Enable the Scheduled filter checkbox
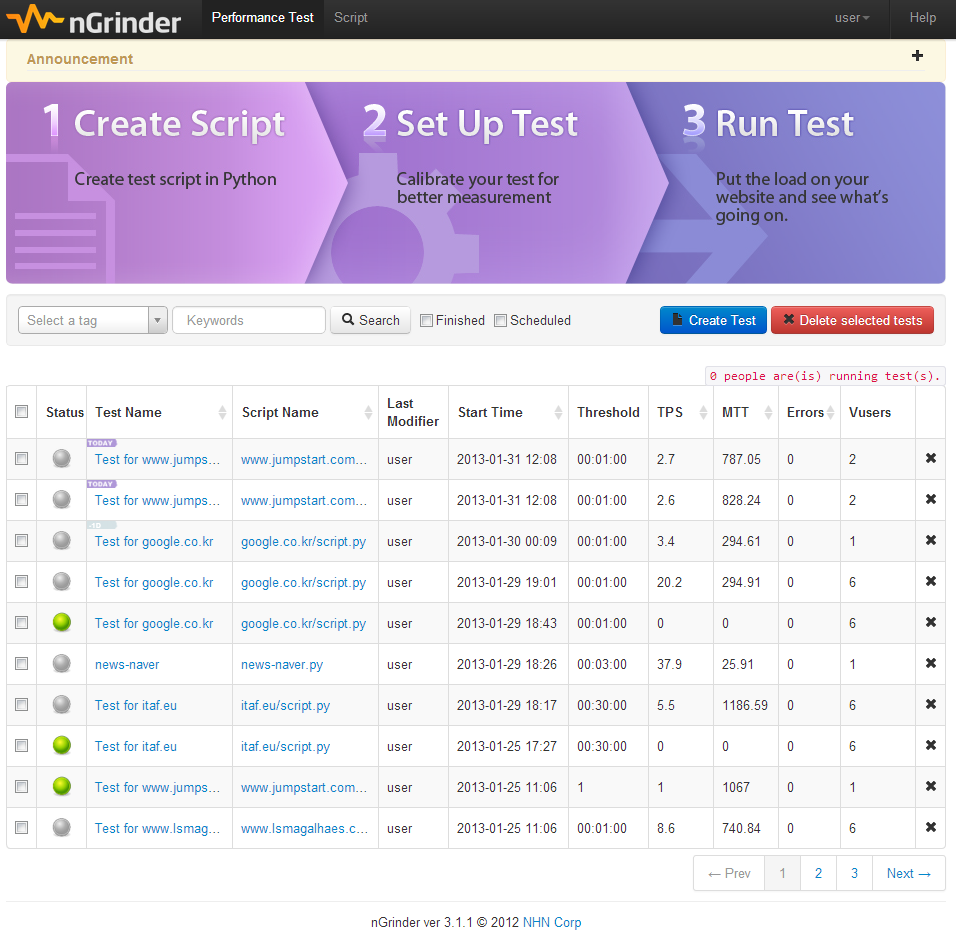The height and width of the screenshot is (943, 956). [500, 320]
